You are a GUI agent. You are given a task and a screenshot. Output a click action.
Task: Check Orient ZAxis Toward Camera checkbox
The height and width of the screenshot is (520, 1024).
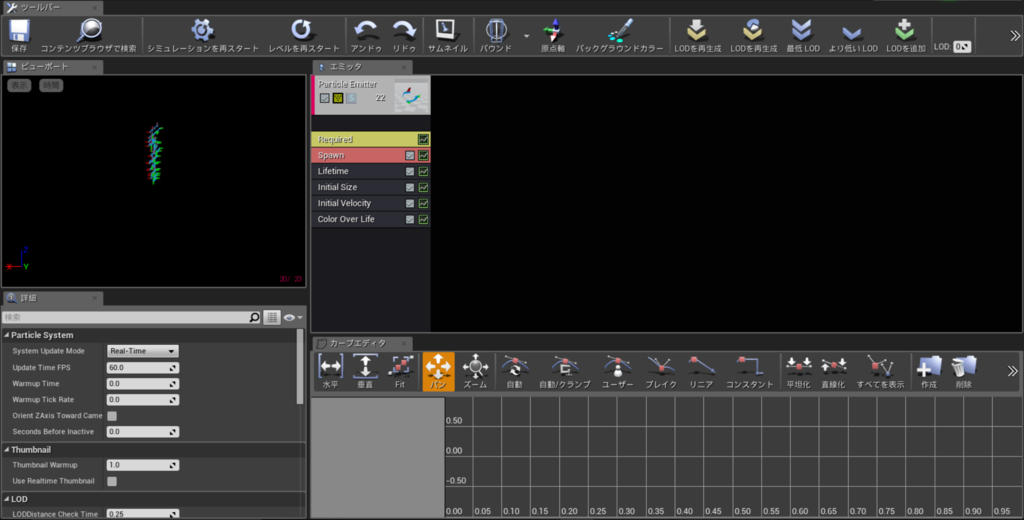(x=112, y=416)
